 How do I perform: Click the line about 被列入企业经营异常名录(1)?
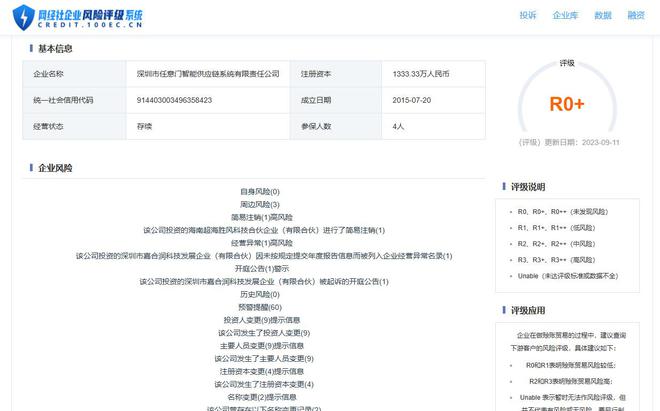(x=264, y=256)
